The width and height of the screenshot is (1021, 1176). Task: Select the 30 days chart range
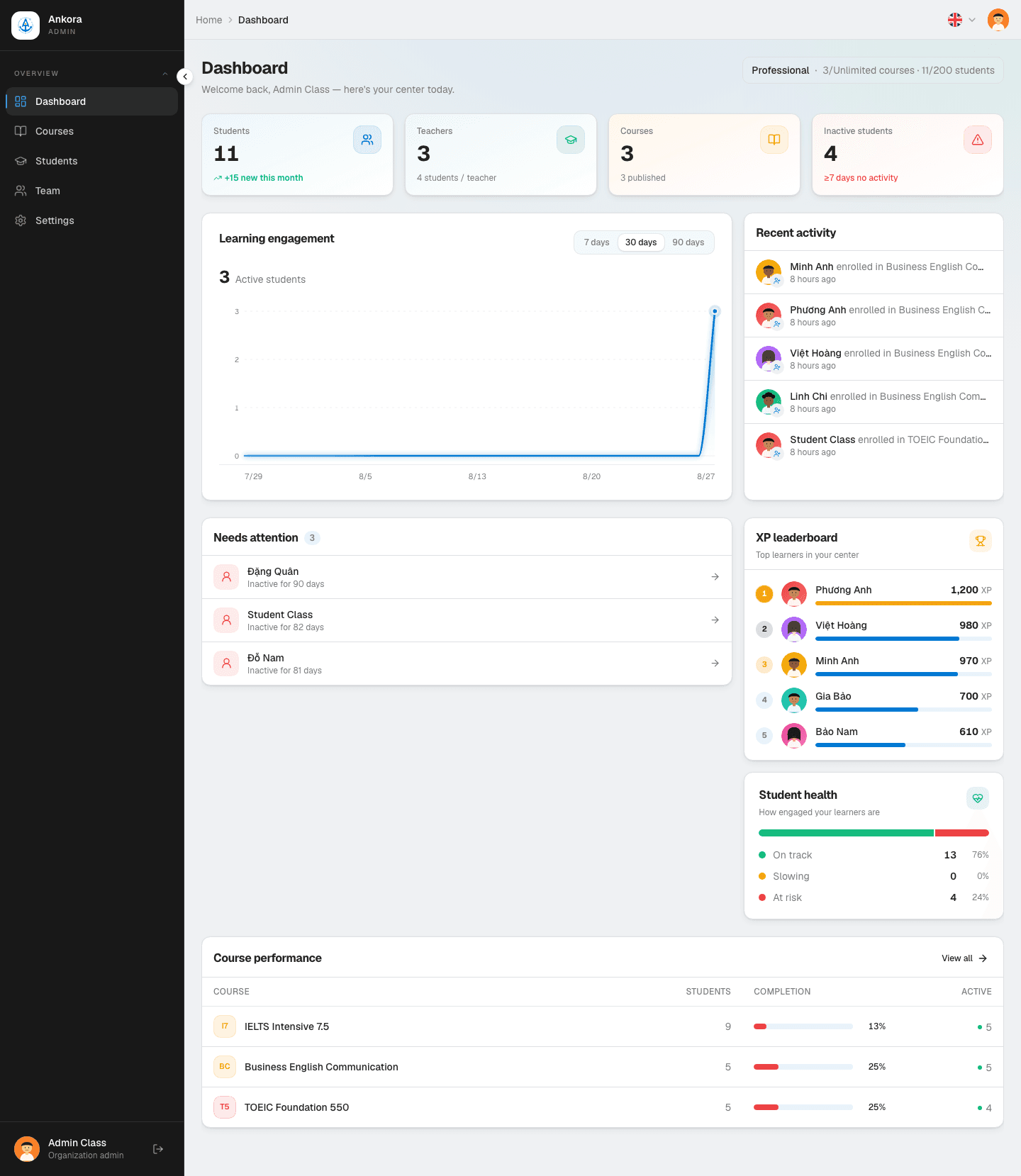641,242
